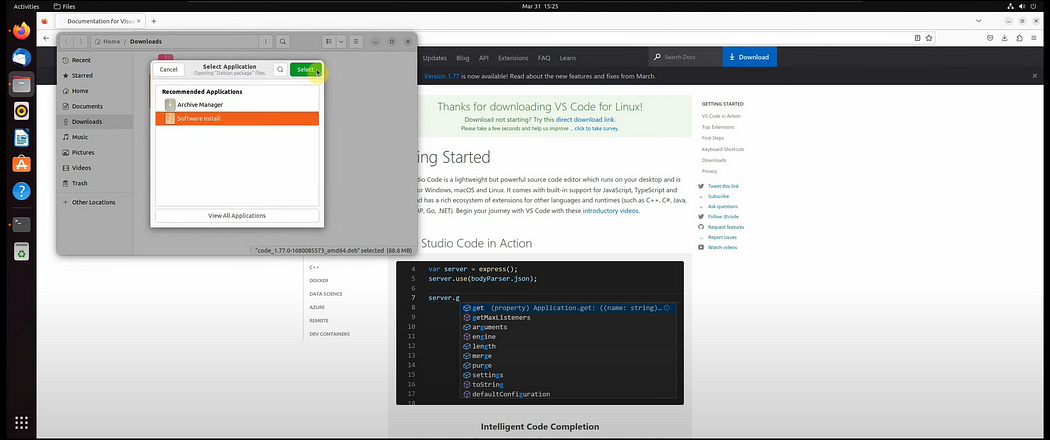Screen dimensions: 1050x440
Task: Open Ubuntu Software from the dock
Action: (x=21, y=164)
